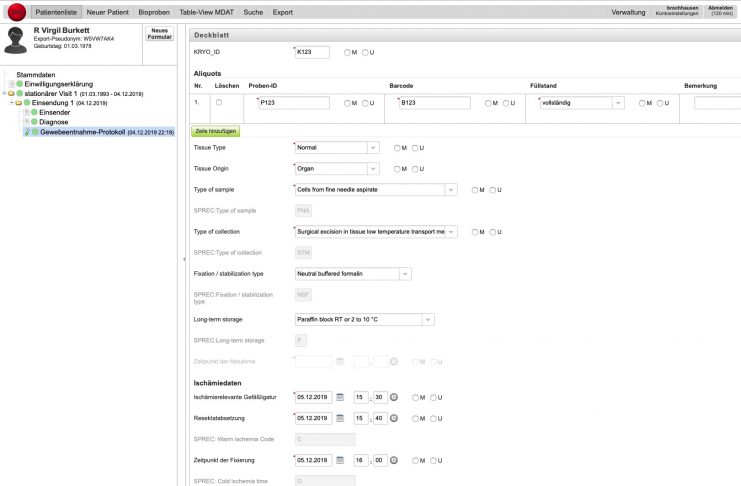Select M radio for Type of sample
The height and width of the screenshot is (486, 741).
pos(475,190)
